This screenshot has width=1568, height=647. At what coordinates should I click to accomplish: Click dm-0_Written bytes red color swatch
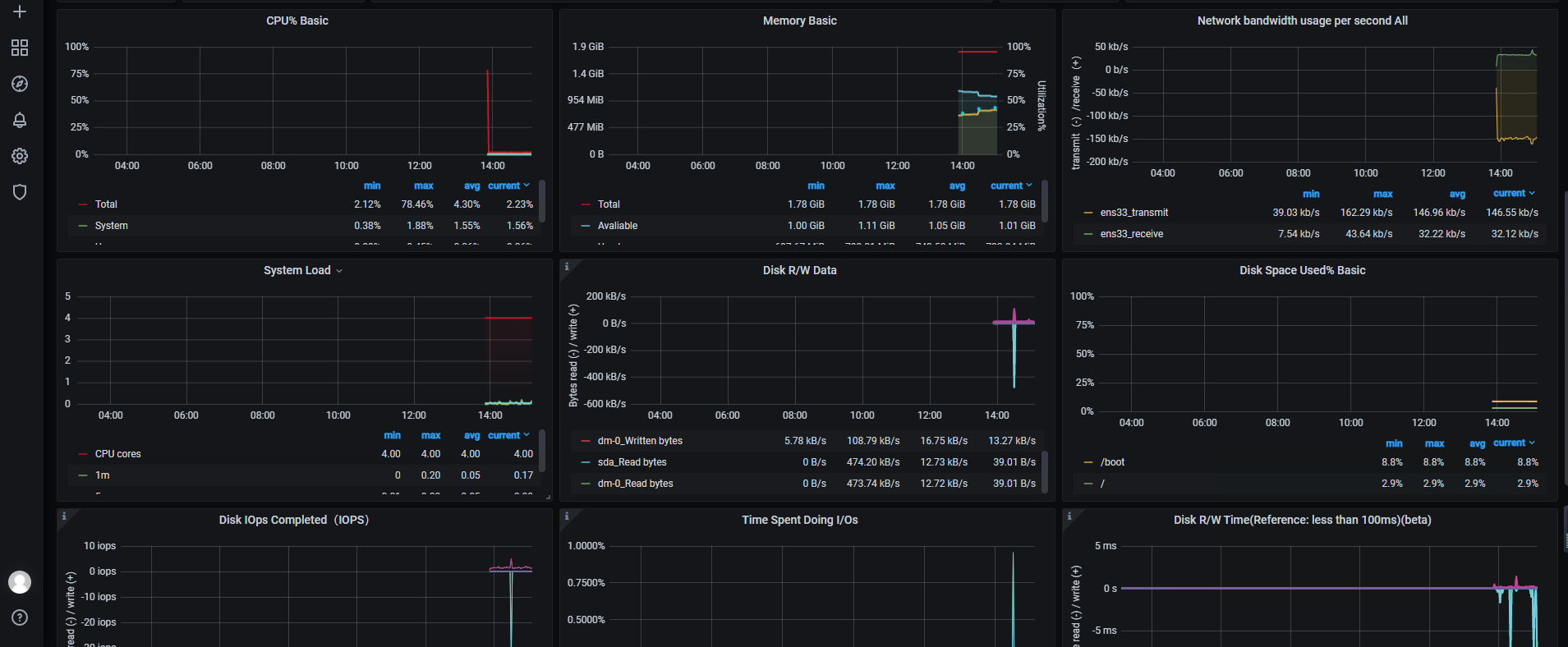click(x=586, y=441)
